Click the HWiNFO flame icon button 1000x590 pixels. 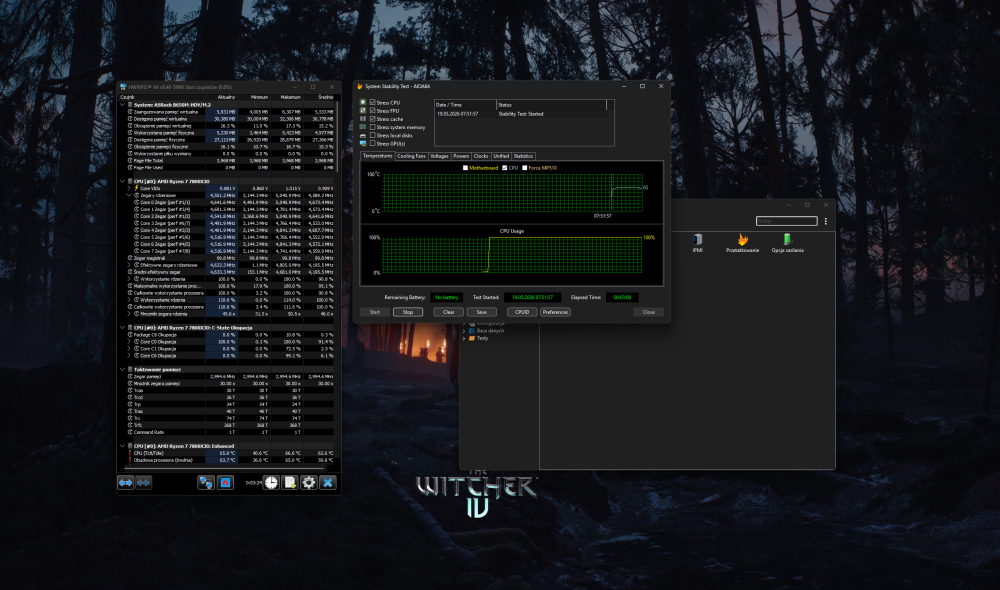point(225,483)
